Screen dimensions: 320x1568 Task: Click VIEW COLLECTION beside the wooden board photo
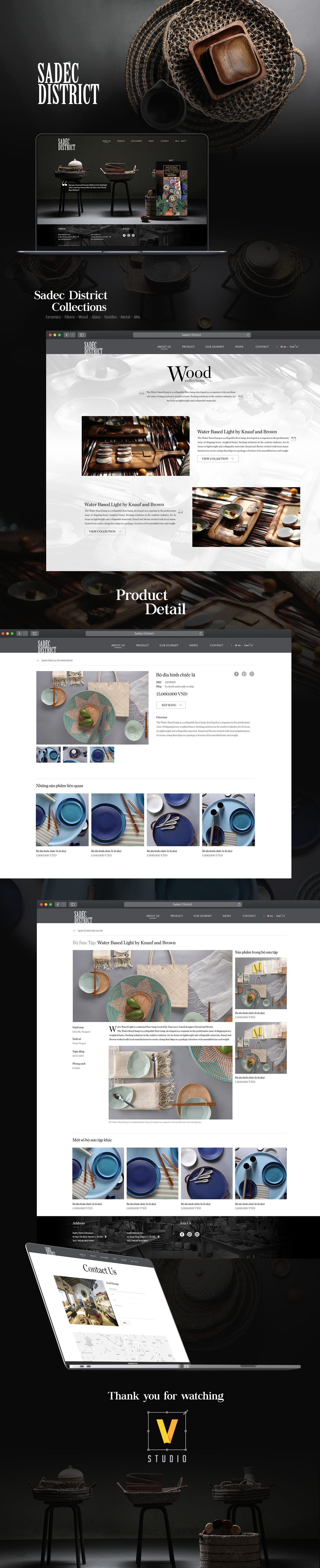pos(218,459)
